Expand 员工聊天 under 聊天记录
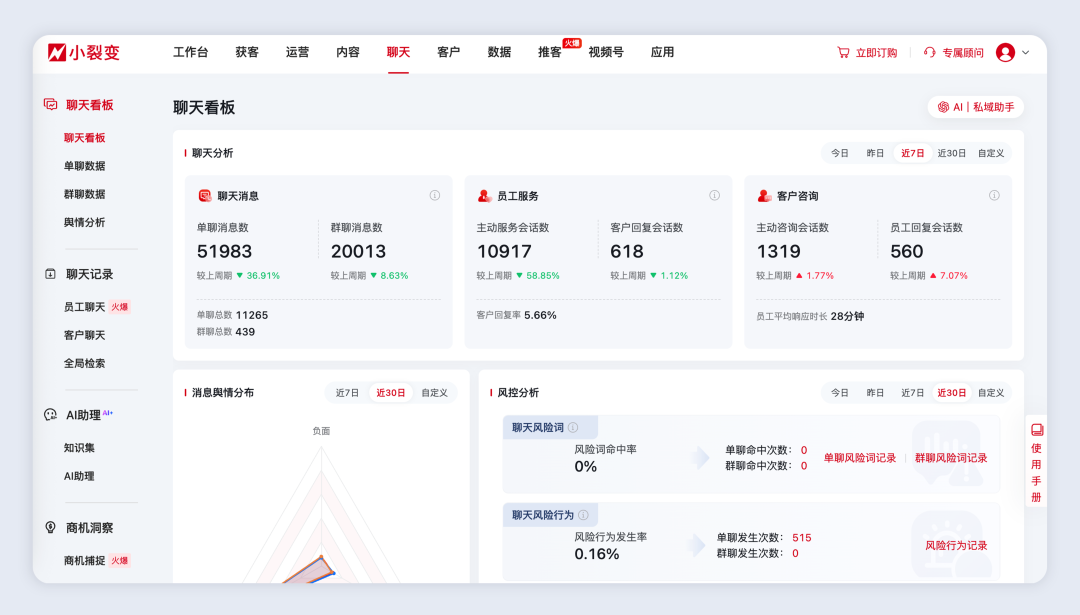The width and height of the screenshot is (1080, 615). (84, 306)
